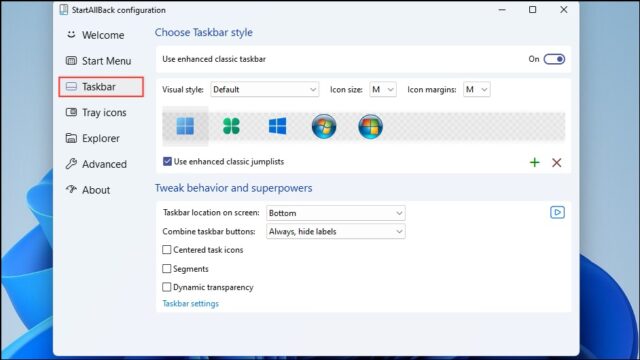The image size is (640, 360).
Task: Choose the last Windows orb icon
Action: point(370,126)
